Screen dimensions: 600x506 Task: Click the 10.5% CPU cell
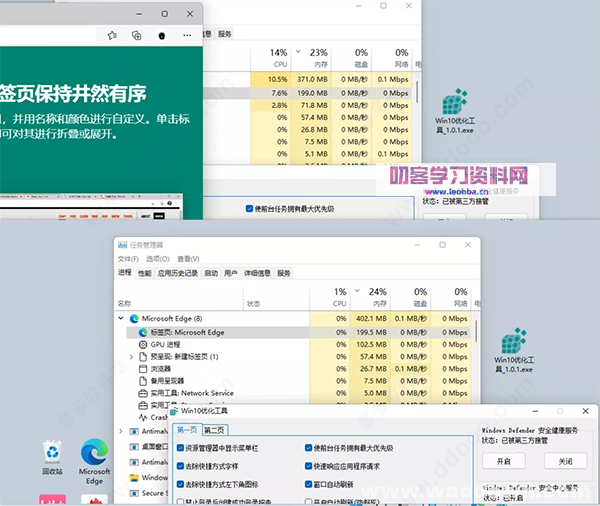click(271, 79)
